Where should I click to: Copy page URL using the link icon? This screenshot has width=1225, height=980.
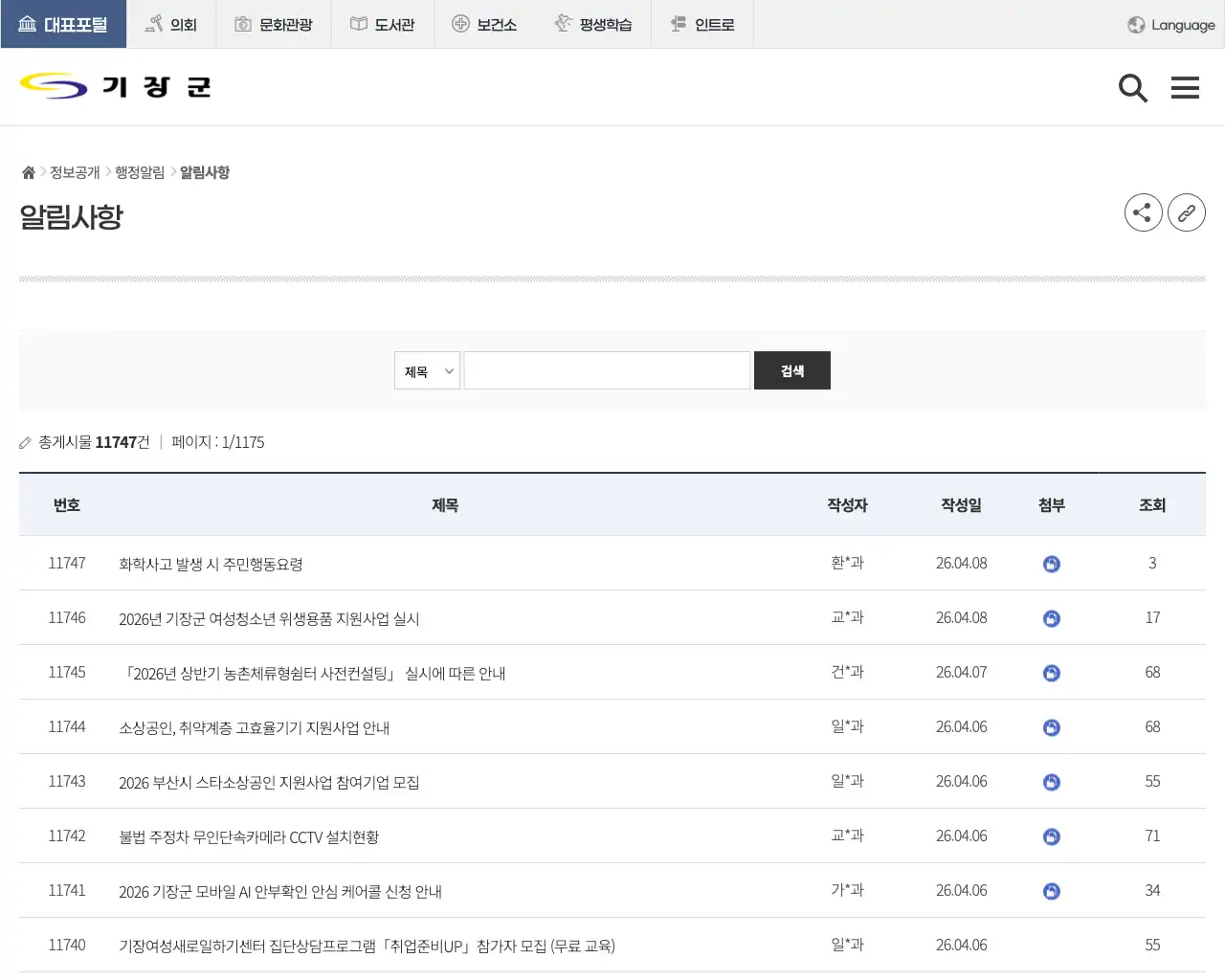point(1187,212)
